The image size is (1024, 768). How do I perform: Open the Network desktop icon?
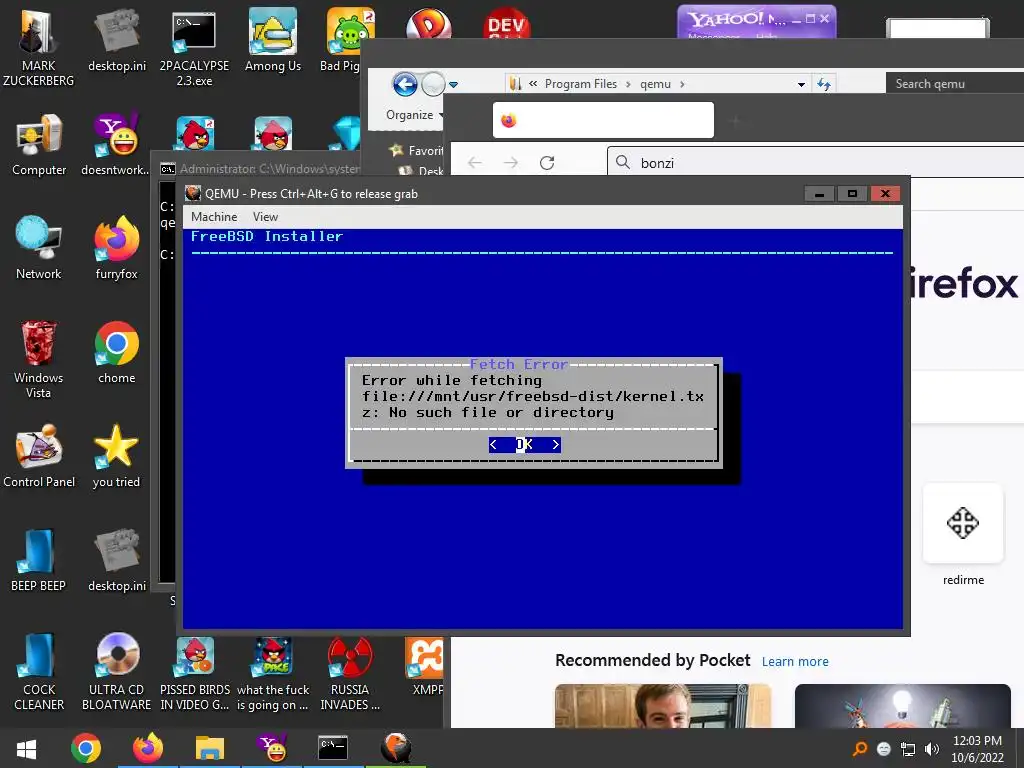39,248
